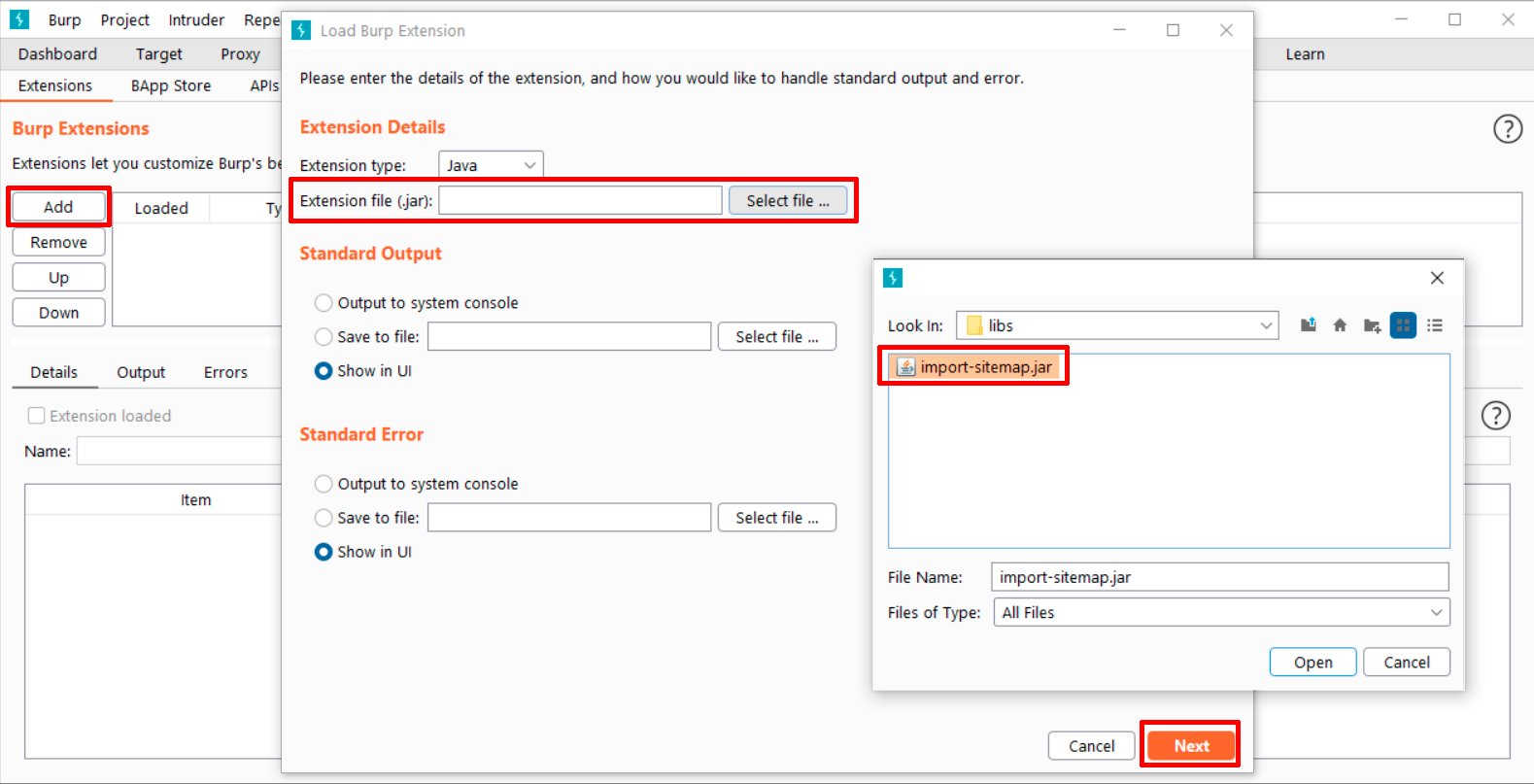Switch file chooser to list view

(1435, 325)
